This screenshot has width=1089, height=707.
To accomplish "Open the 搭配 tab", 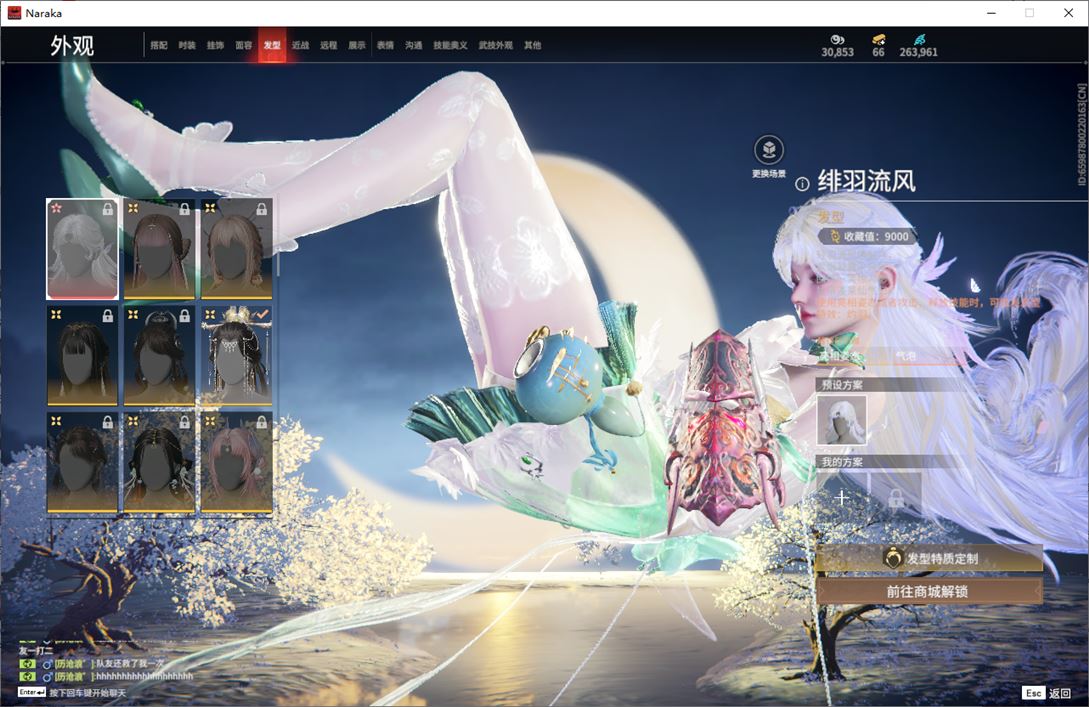I will point(159,45).
